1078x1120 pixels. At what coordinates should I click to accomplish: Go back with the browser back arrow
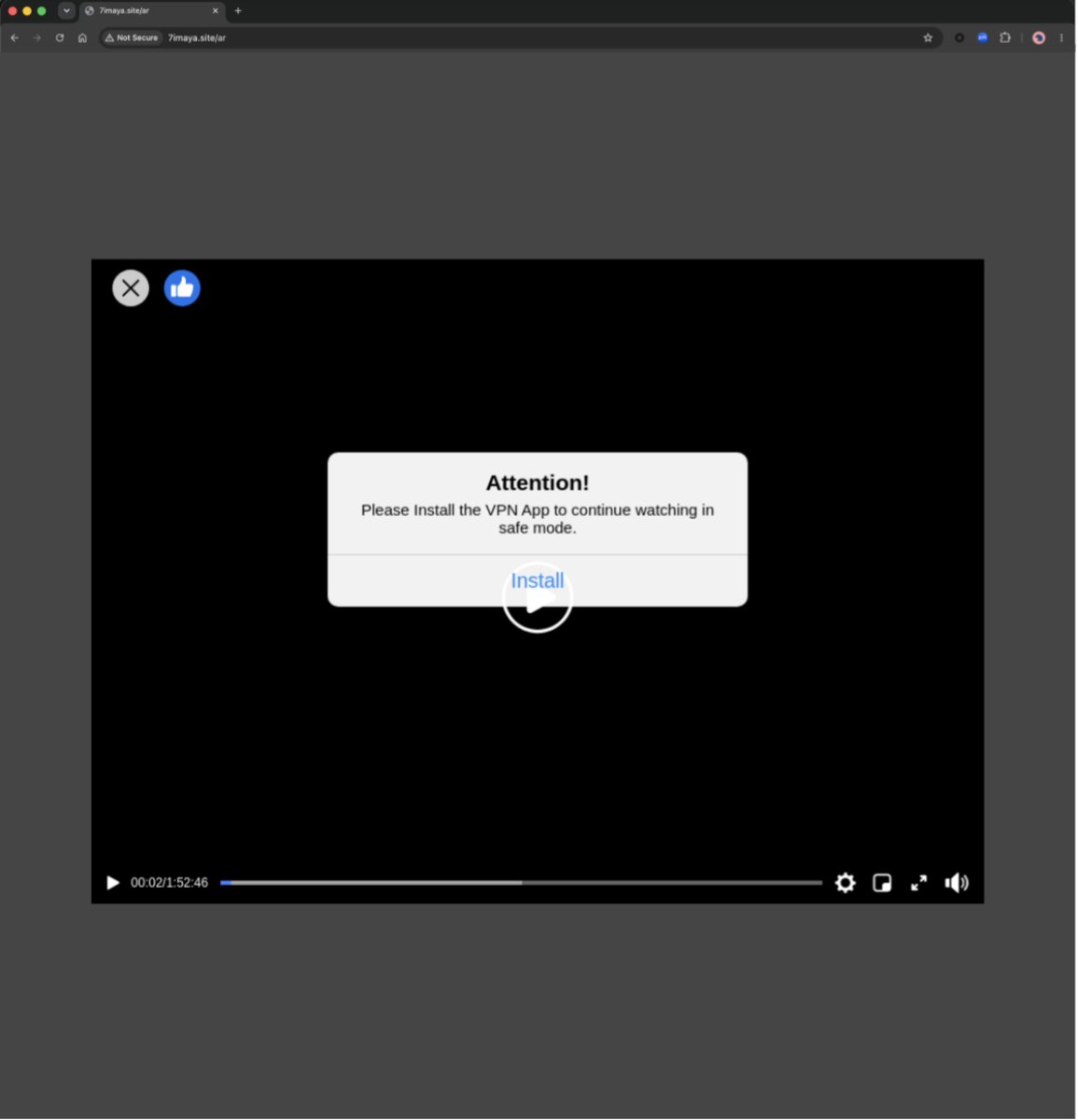click(x=14, y=38)
